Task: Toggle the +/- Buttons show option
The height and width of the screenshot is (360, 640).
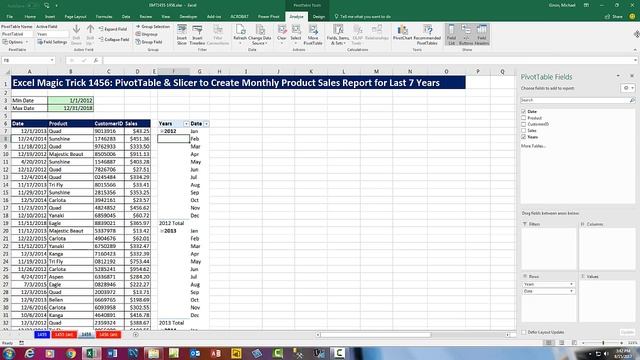Action: pyautogui.click(x=466, y=34)
